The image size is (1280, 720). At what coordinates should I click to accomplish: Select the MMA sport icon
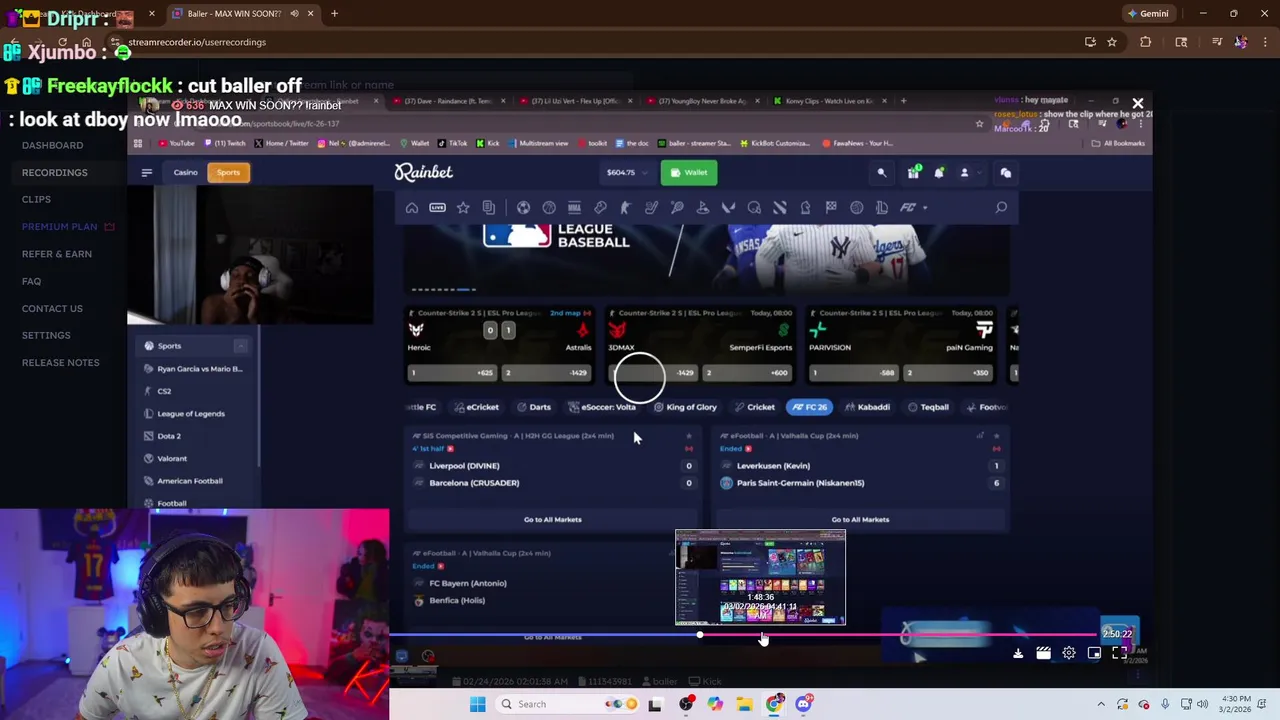574,207
